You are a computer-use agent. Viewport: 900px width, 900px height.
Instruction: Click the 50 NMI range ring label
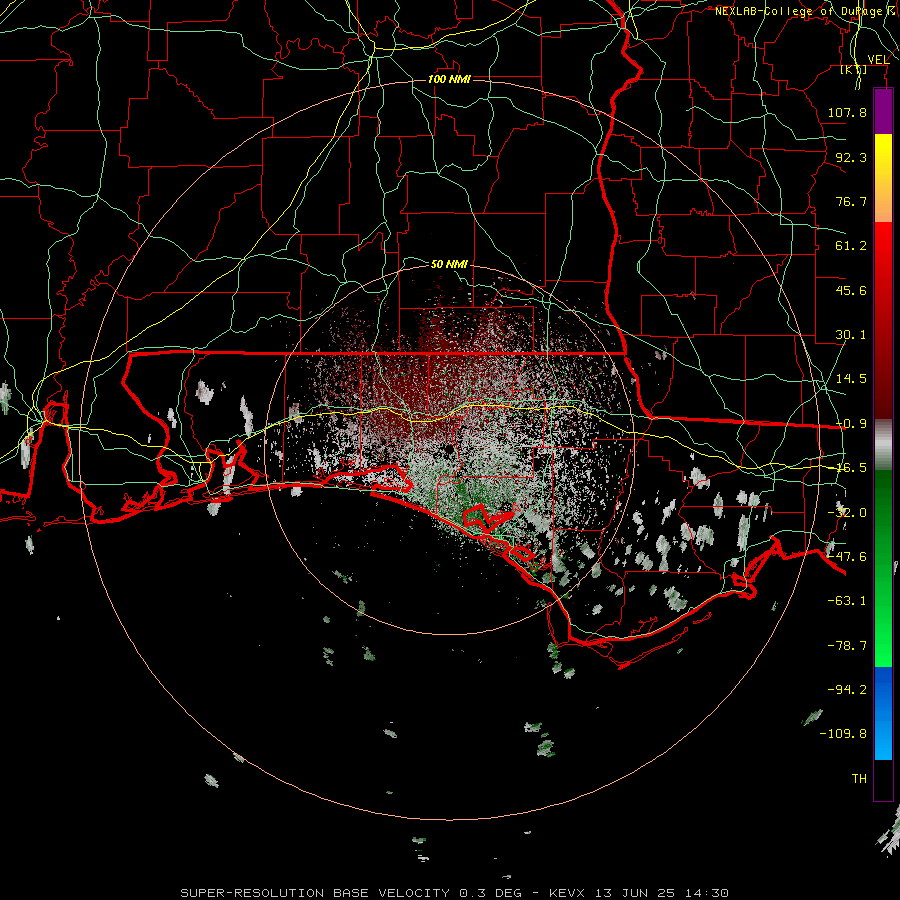pyautogui.click(x=449, y=264)
